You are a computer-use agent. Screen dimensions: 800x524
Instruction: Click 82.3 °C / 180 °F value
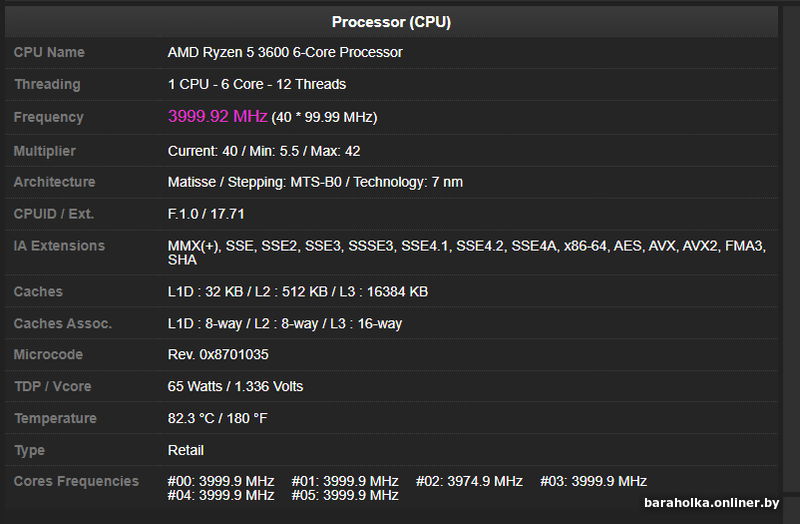(x=217, y=418)
